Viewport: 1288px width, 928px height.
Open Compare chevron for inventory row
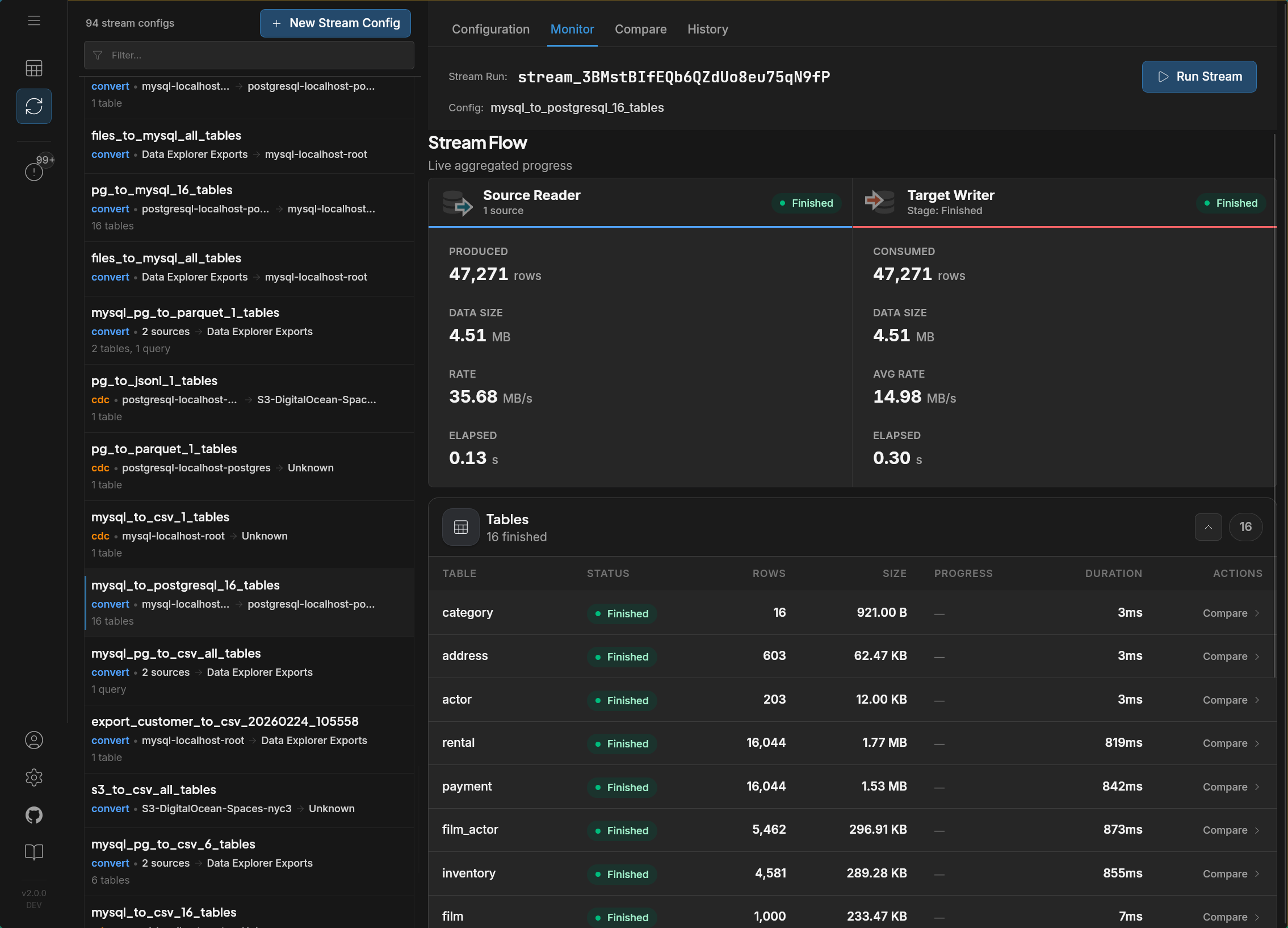coord(1257,874)
